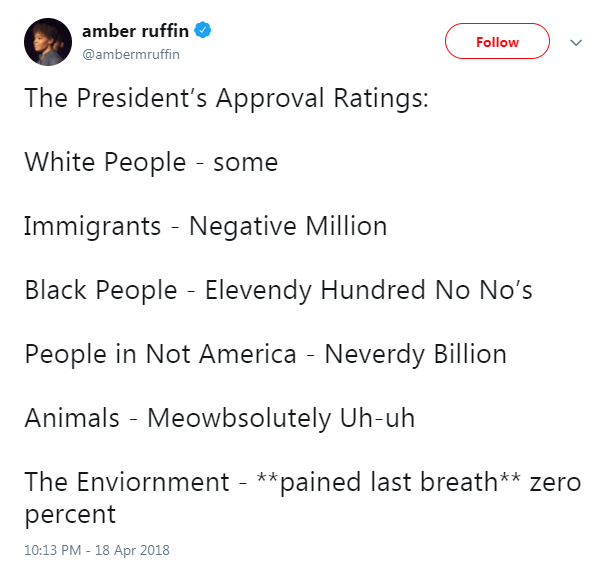The width and height of the screenshot is (594, 566).
Task: Open amber ruffin's profile avatar photo
Action: click(48, 42)
